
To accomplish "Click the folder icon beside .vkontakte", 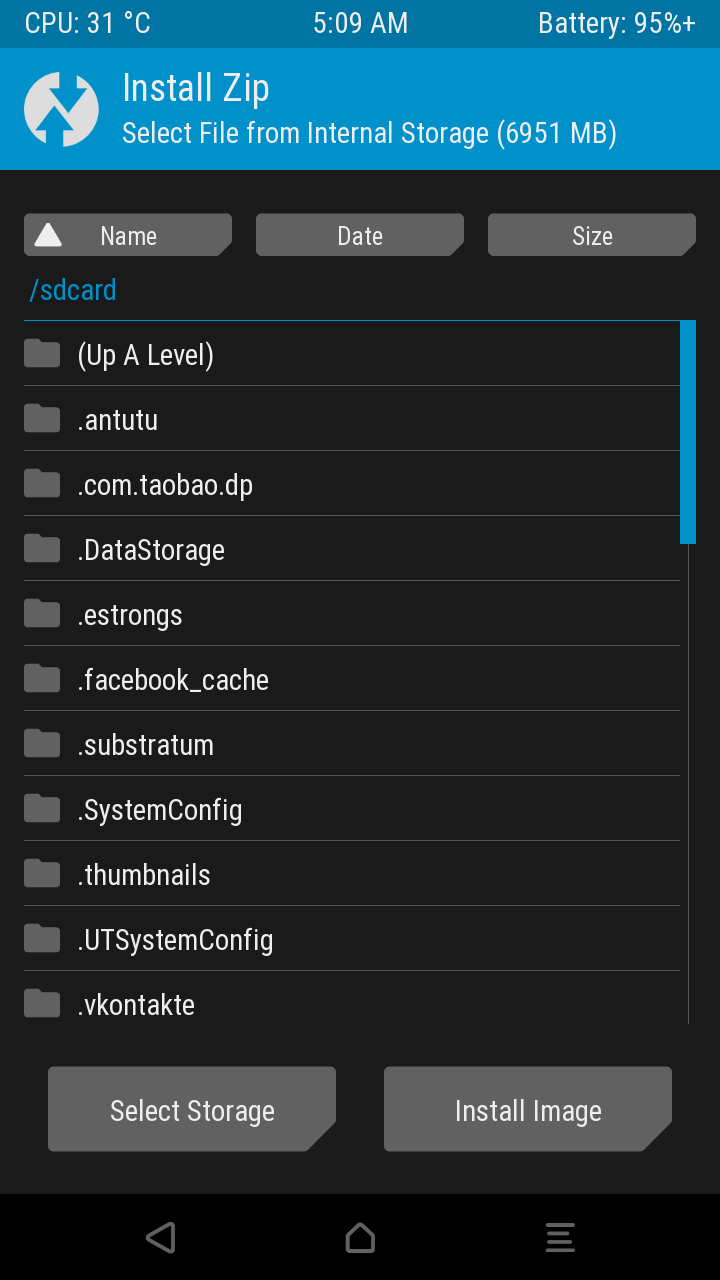I will pos(42,1003).
